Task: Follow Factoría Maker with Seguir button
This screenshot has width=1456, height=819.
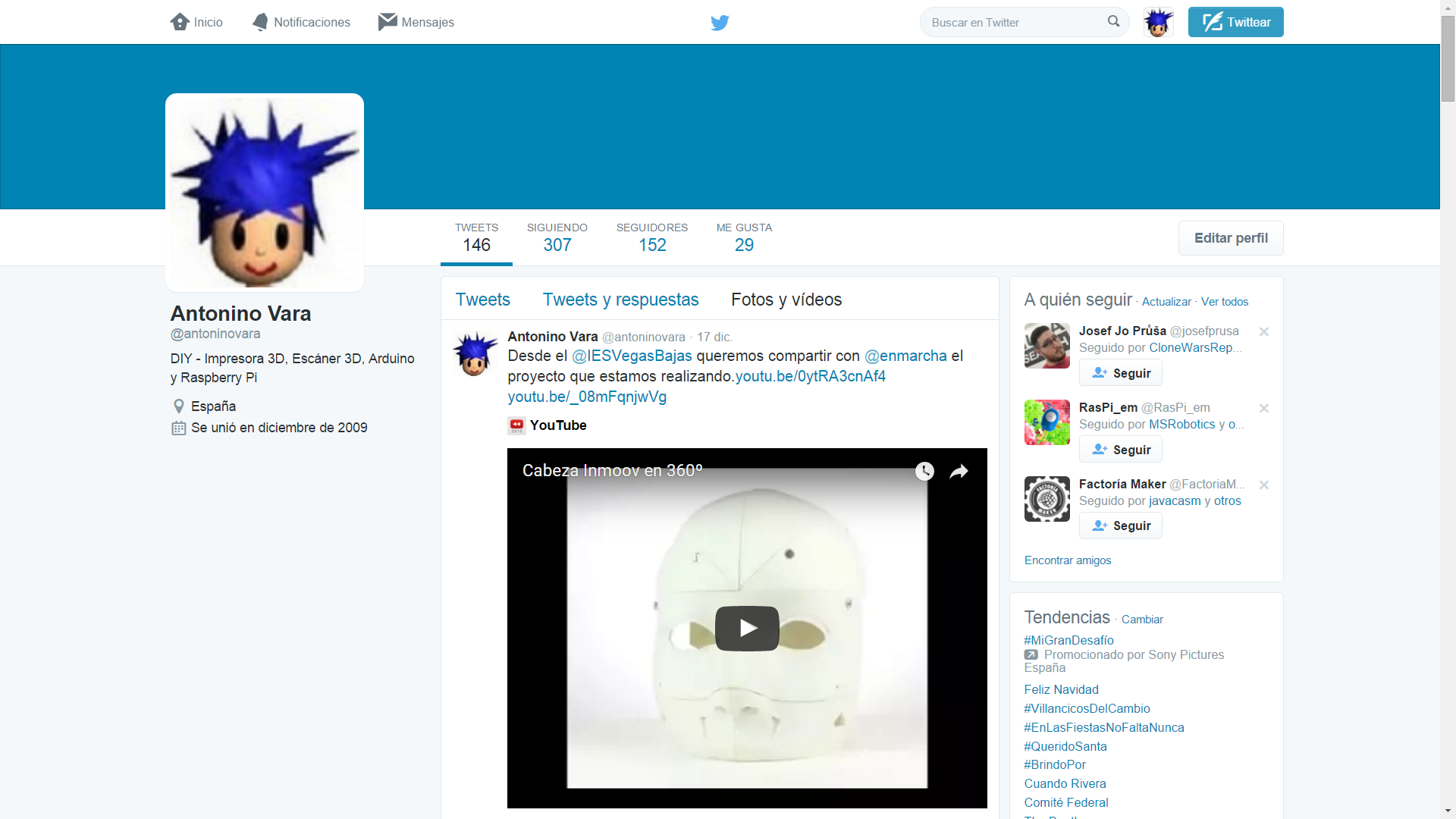Action: tap(1121, 526)
